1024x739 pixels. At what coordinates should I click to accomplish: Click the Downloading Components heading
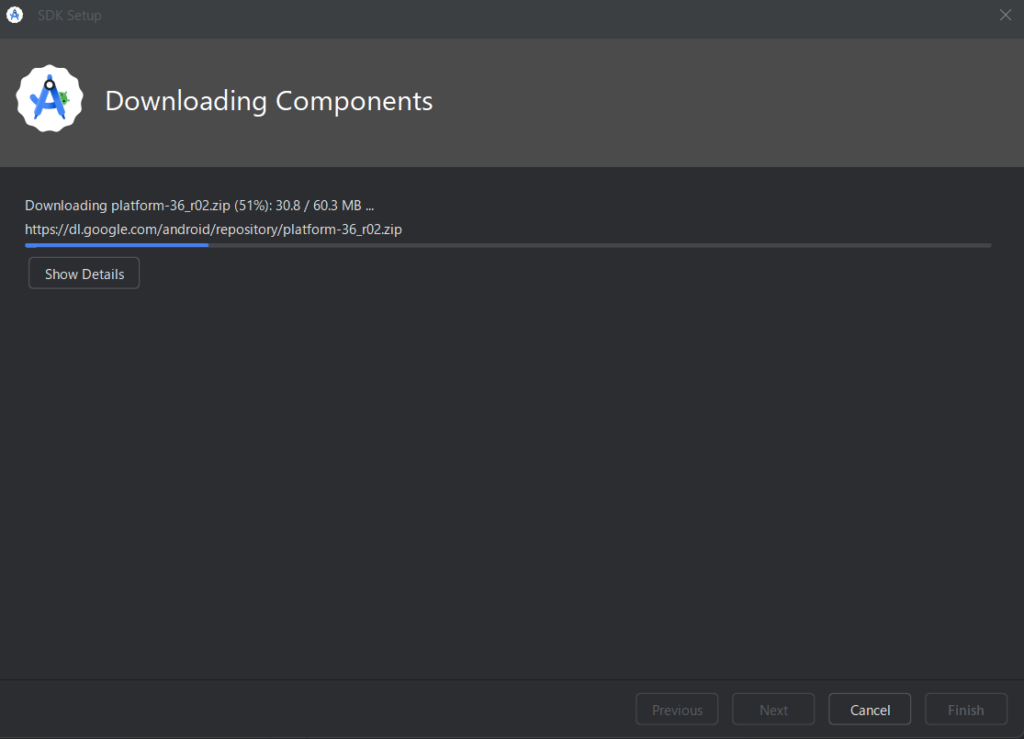click(268, 101)
